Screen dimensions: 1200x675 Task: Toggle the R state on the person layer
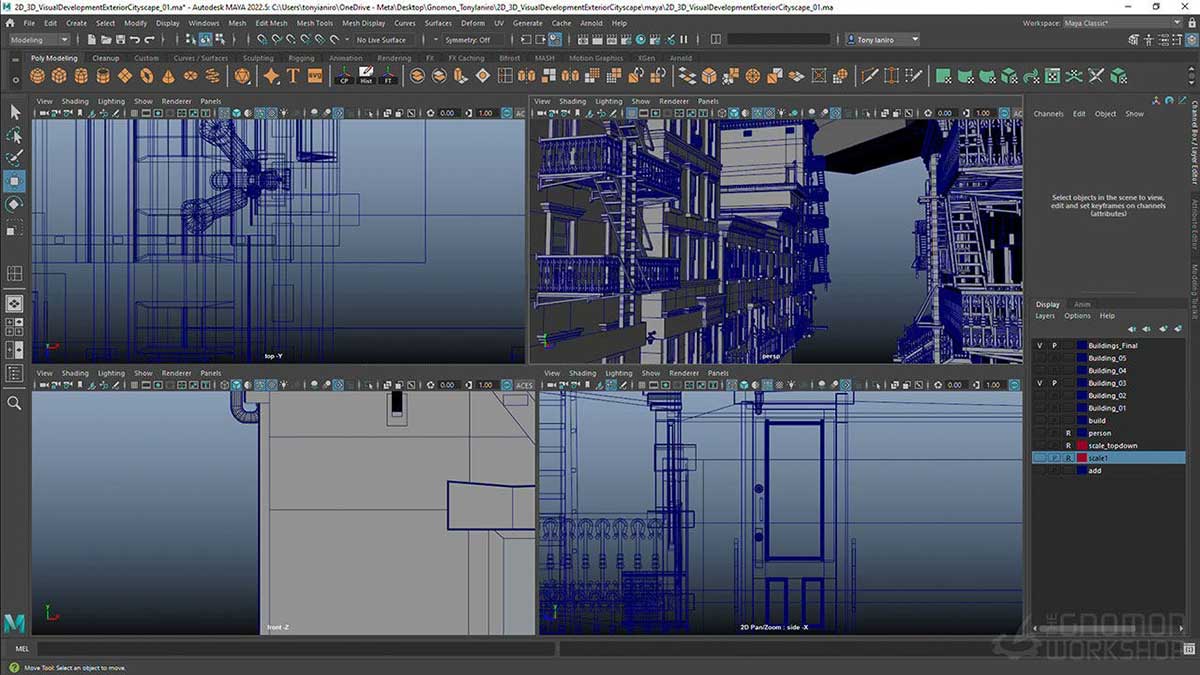point(1068,433)
